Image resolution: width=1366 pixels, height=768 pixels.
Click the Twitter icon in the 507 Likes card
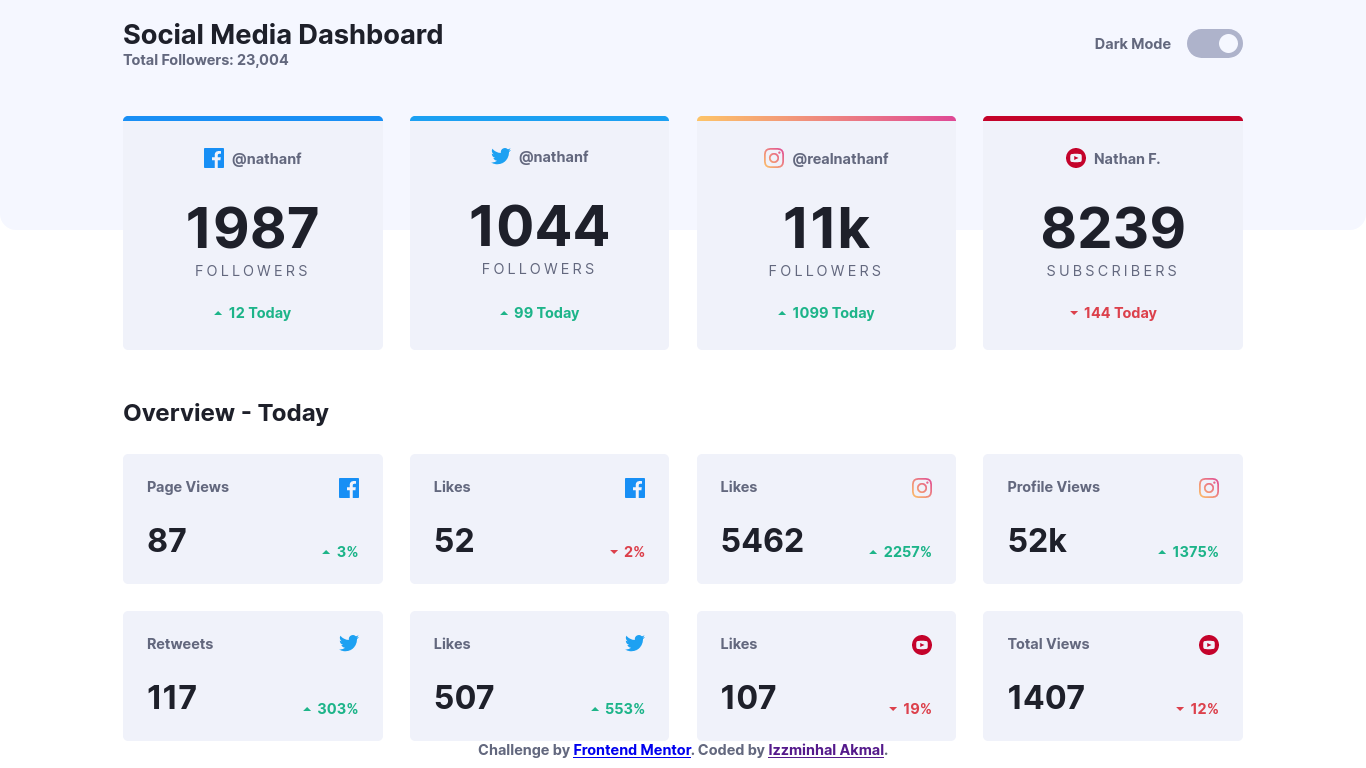click(x=635, y=643)
